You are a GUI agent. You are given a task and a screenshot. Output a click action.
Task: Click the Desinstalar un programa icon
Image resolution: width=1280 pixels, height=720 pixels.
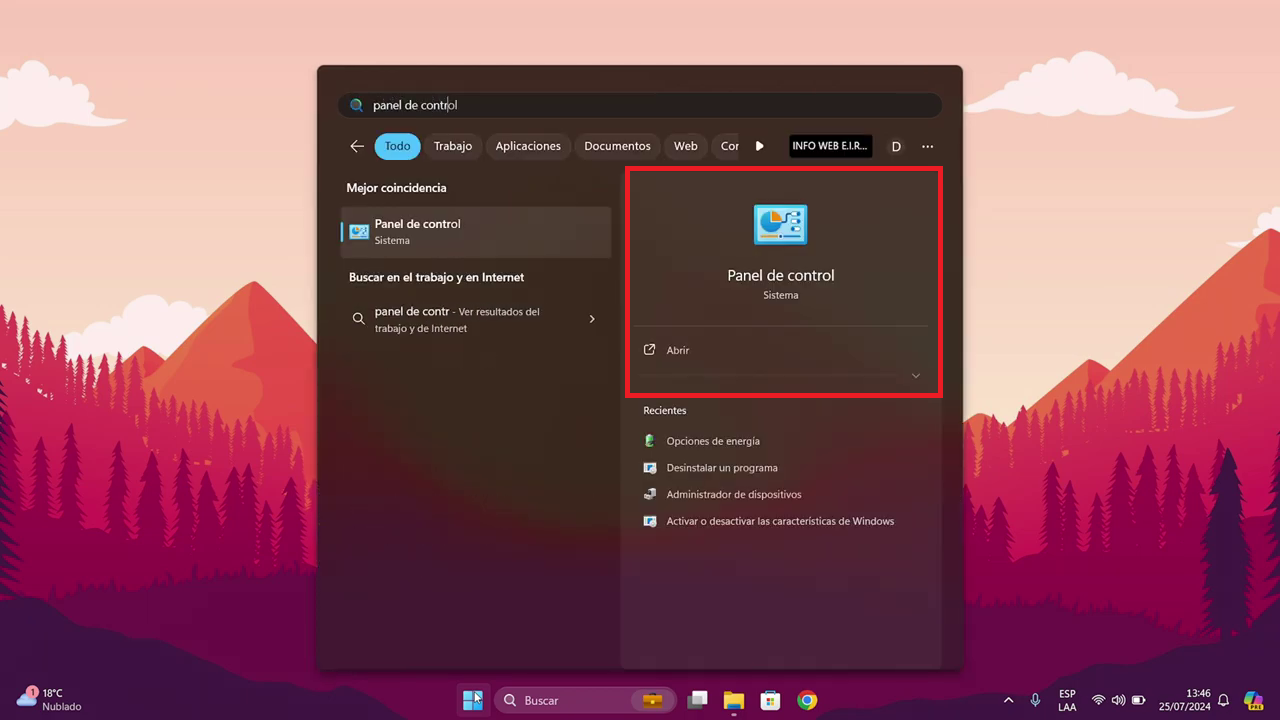pyautogui.click(x=650, y=468)
